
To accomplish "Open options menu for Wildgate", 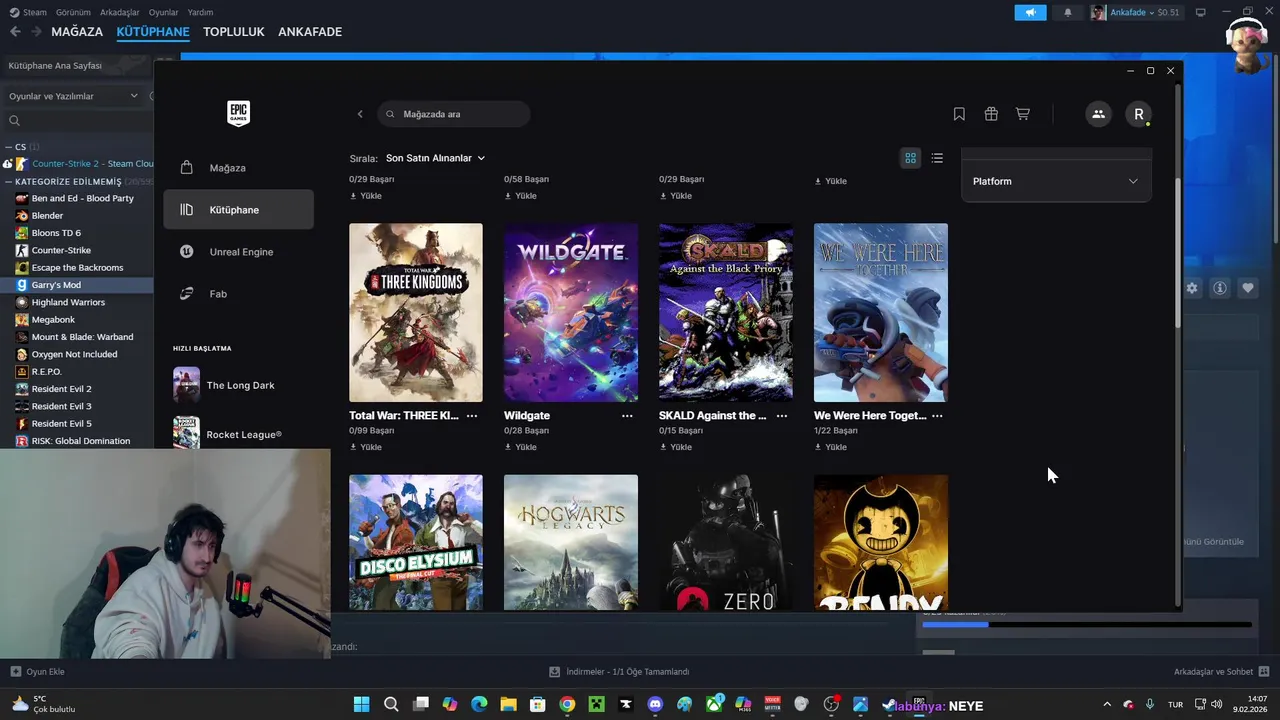I will (627, 415).
